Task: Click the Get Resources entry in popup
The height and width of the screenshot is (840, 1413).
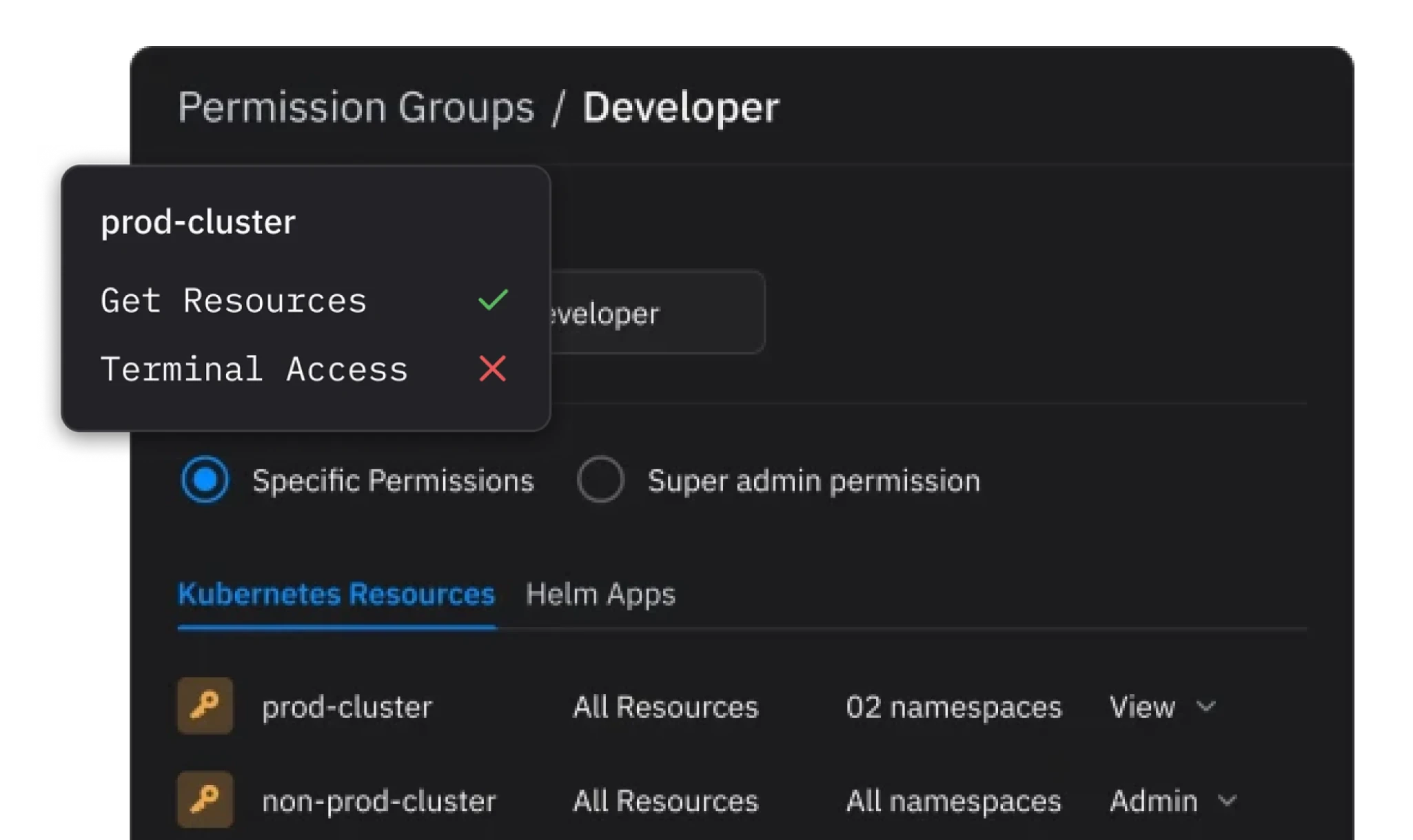Action: point(234,300)
